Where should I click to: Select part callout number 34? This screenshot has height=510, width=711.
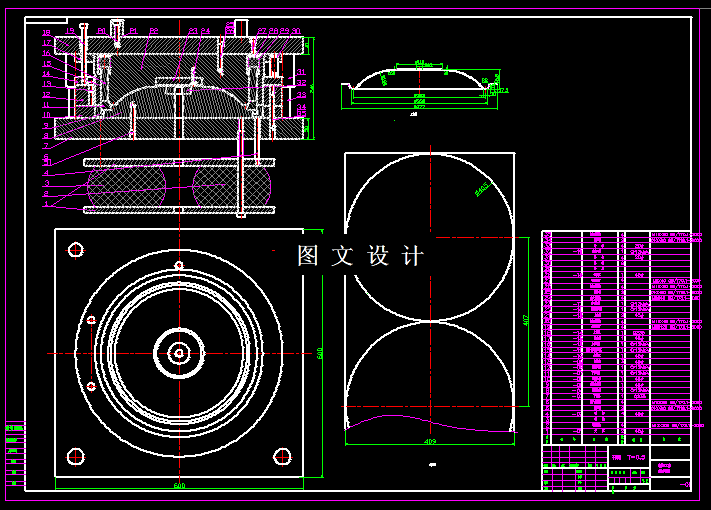(301, 107)
